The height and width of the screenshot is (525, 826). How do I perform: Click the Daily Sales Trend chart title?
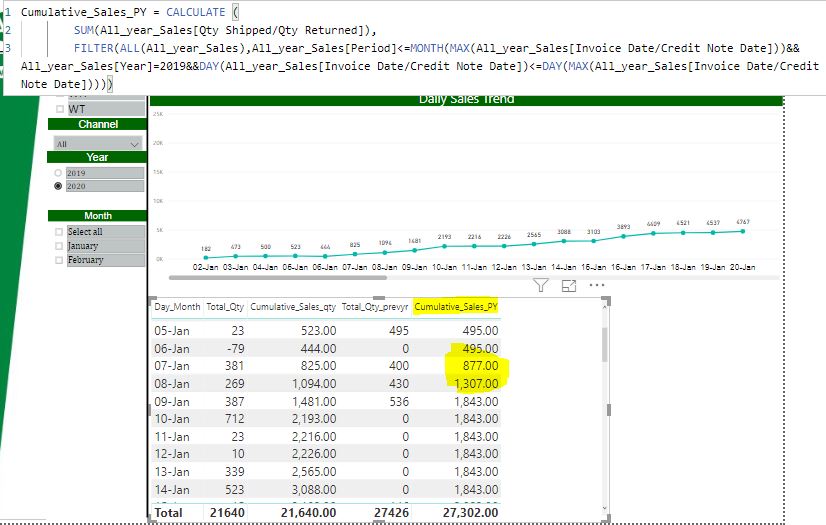466,99
